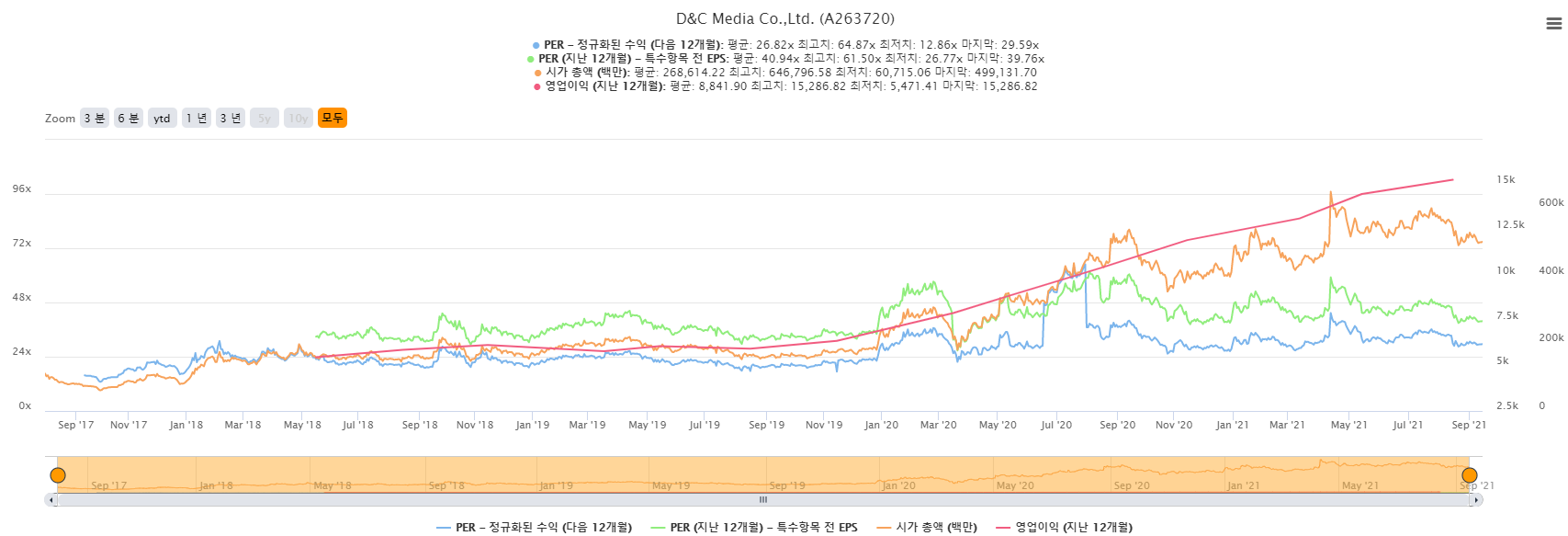Click the 600k right axis label
Screen dimensions: 1568x536
tap(1551, 202)
